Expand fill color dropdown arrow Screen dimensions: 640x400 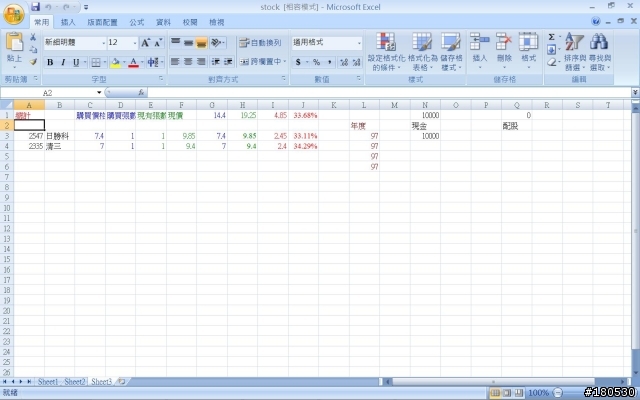(124, 62)
